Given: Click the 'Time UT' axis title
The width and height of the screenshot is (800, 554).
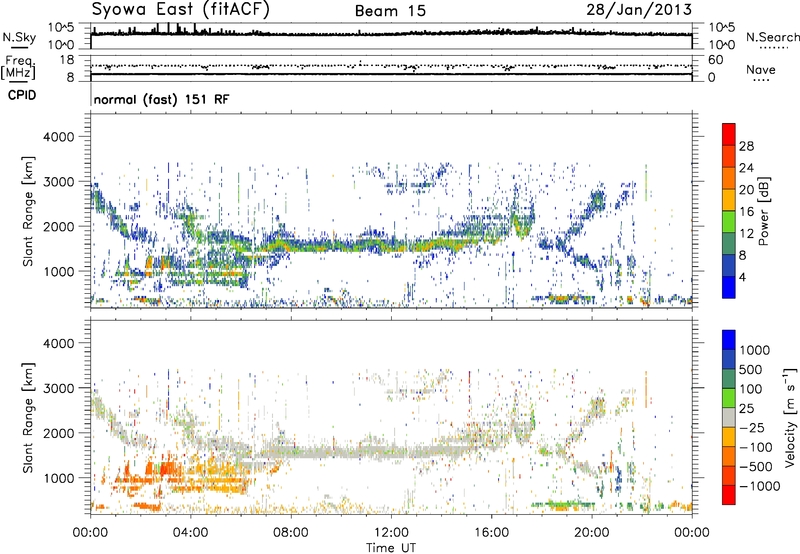Looking at the screenshot, I should pos(391,548).
